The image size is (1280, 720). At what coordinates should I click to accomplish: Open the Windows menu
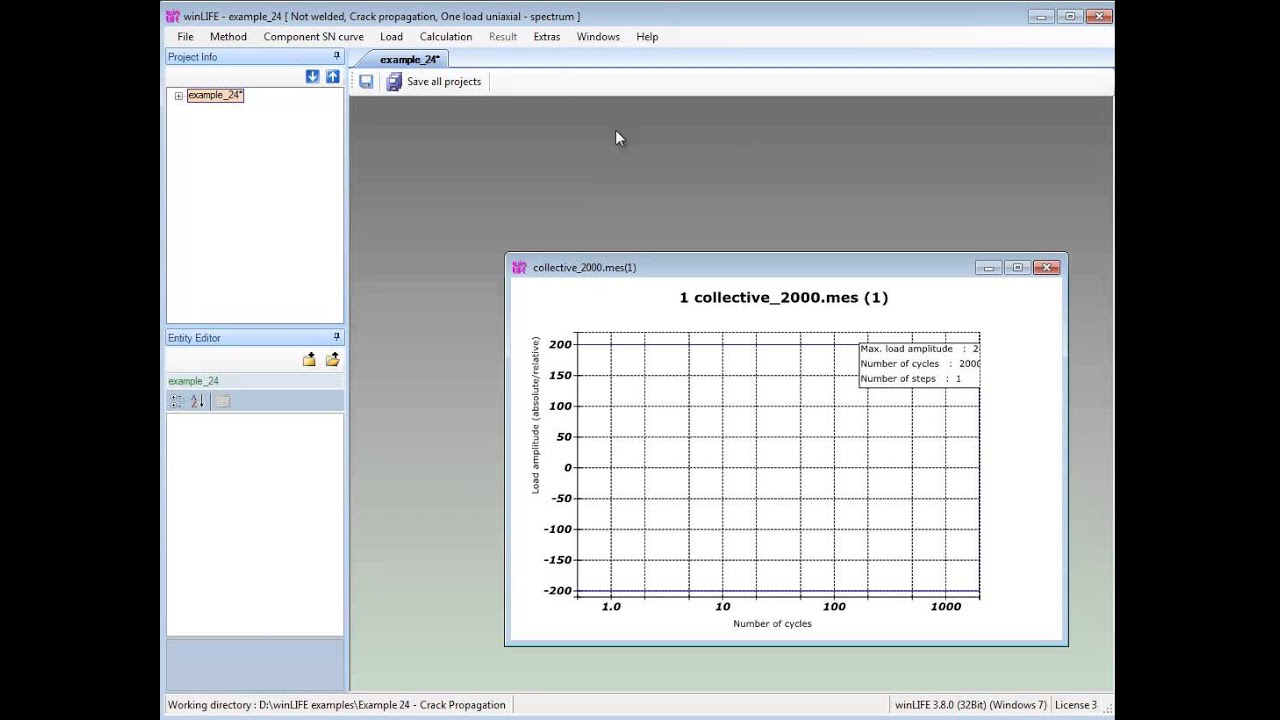598,37
